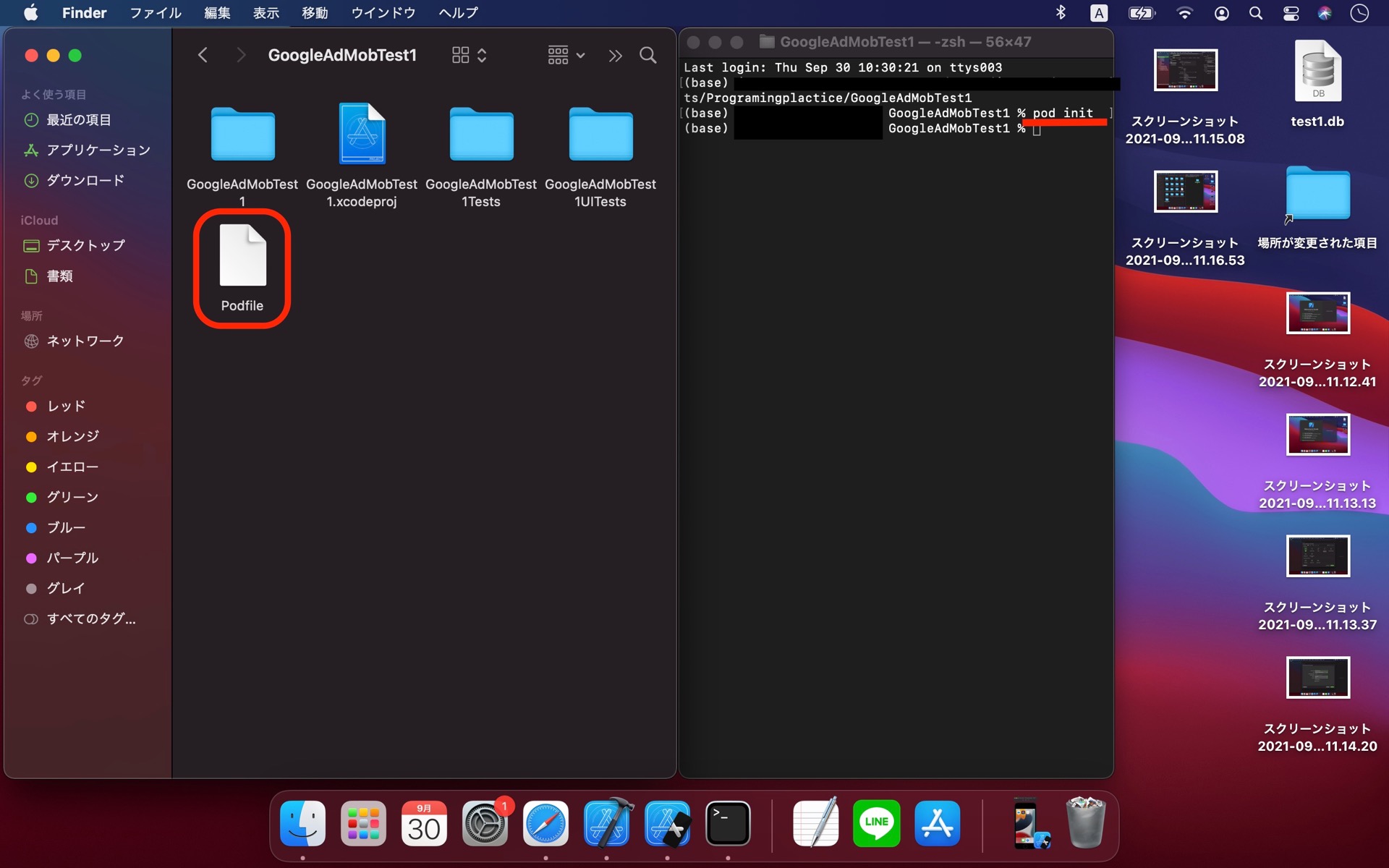The height and width of the screenshot is (868, 1389).
Task: Click in the Terminal window prompt
Action: 1037,129
